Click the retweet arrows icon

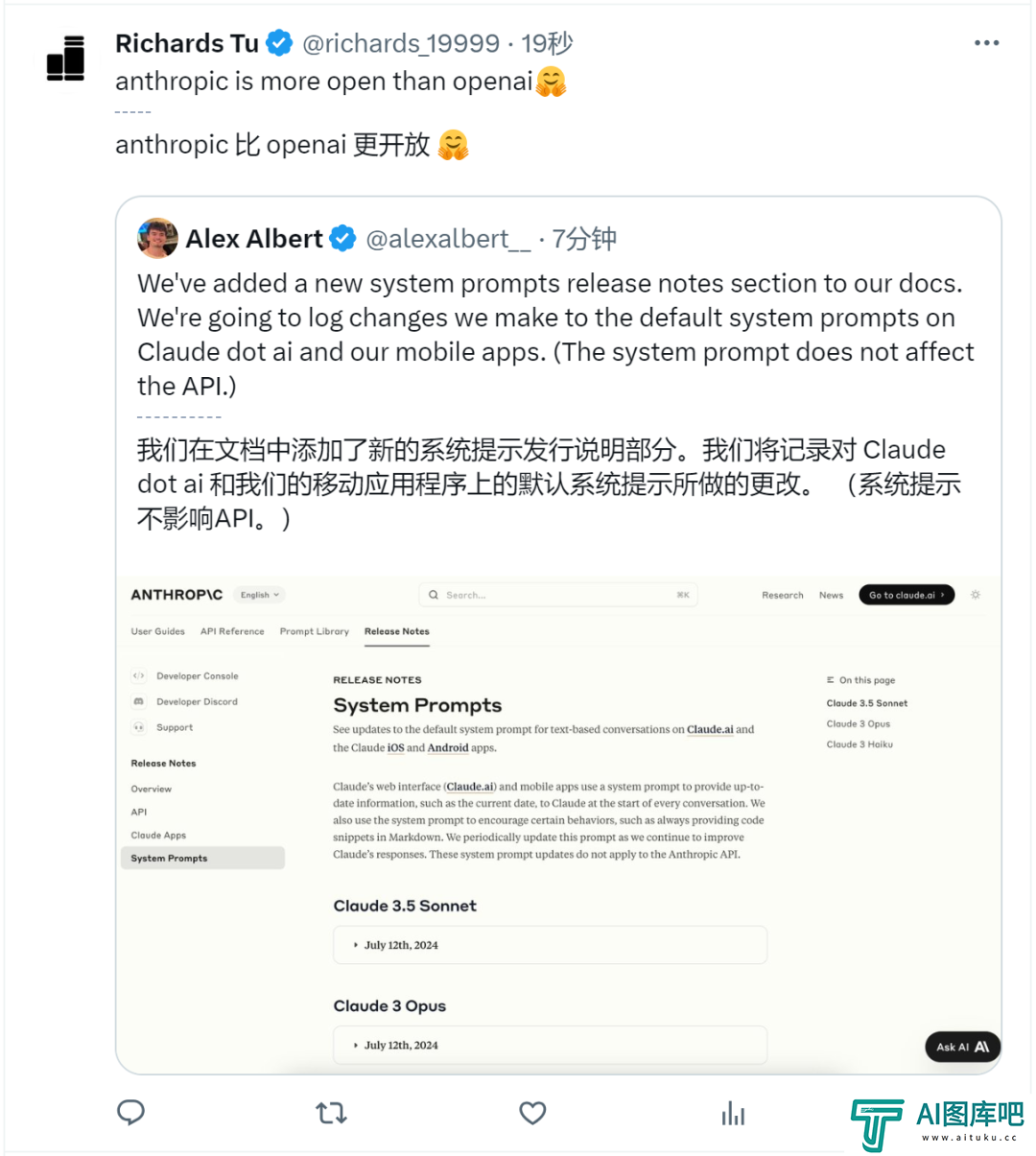tap(331, 1113)
